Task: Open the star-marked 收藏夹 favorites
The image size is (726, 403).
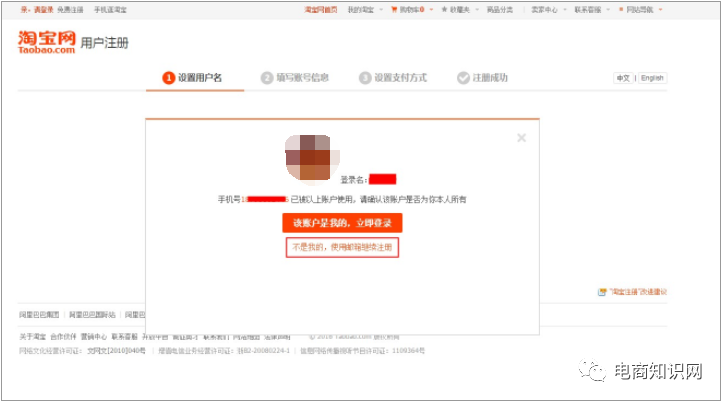Action: pos(456,10)
